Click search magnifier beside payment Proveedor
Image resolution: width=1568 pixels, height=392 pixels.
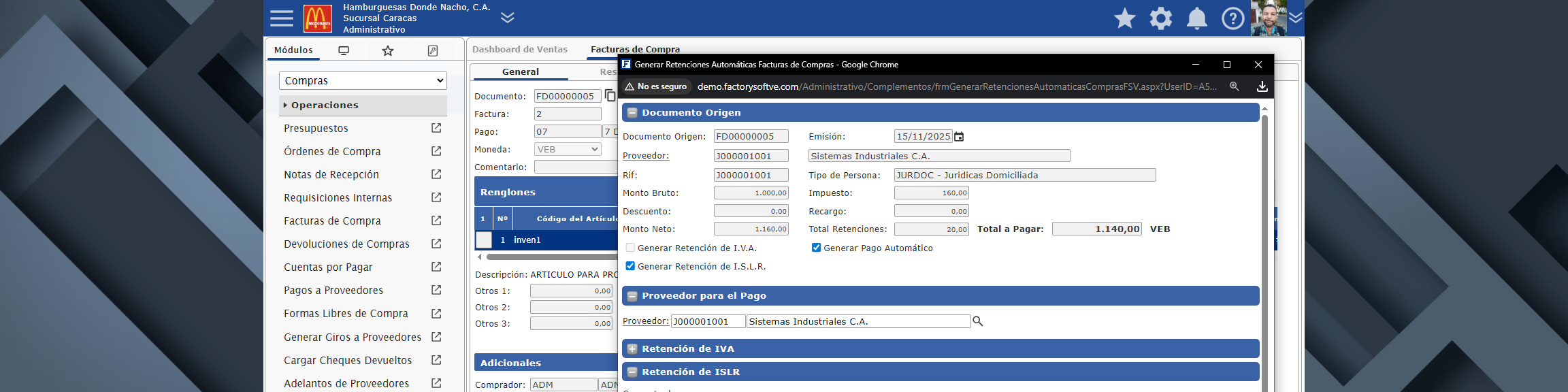978,321
